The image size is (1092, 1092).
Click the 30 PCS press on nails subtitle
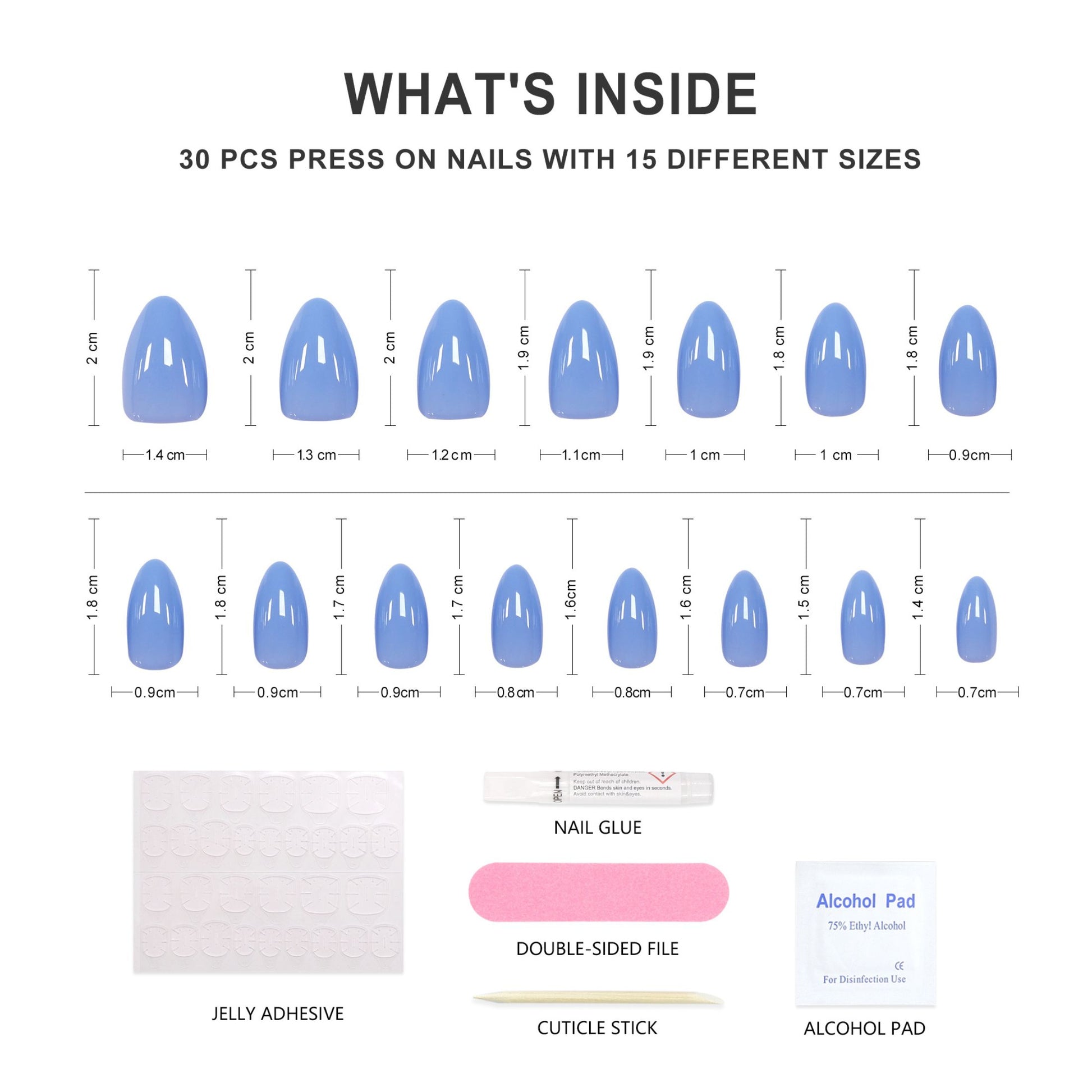point(550,159)
